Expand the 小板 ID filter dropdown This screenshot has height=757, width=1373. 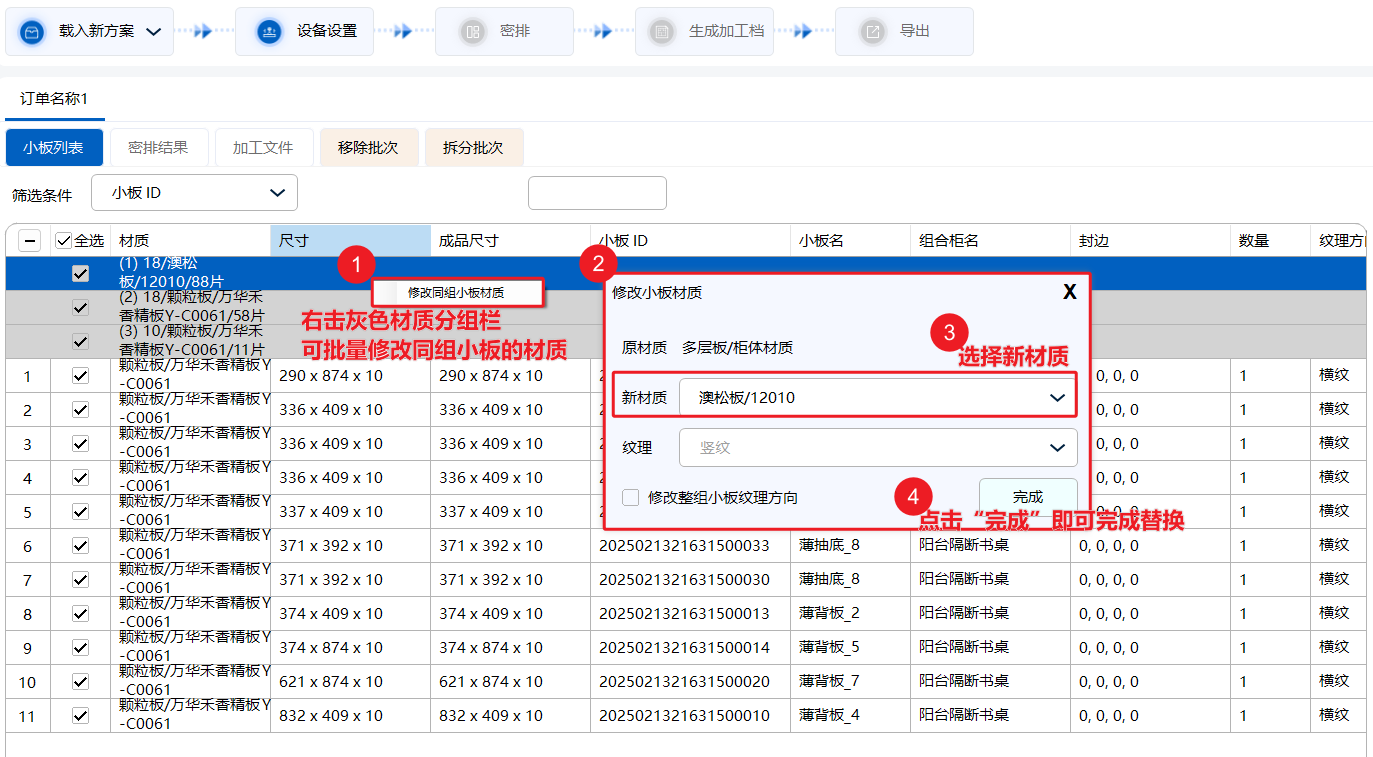tap(194, 193)
